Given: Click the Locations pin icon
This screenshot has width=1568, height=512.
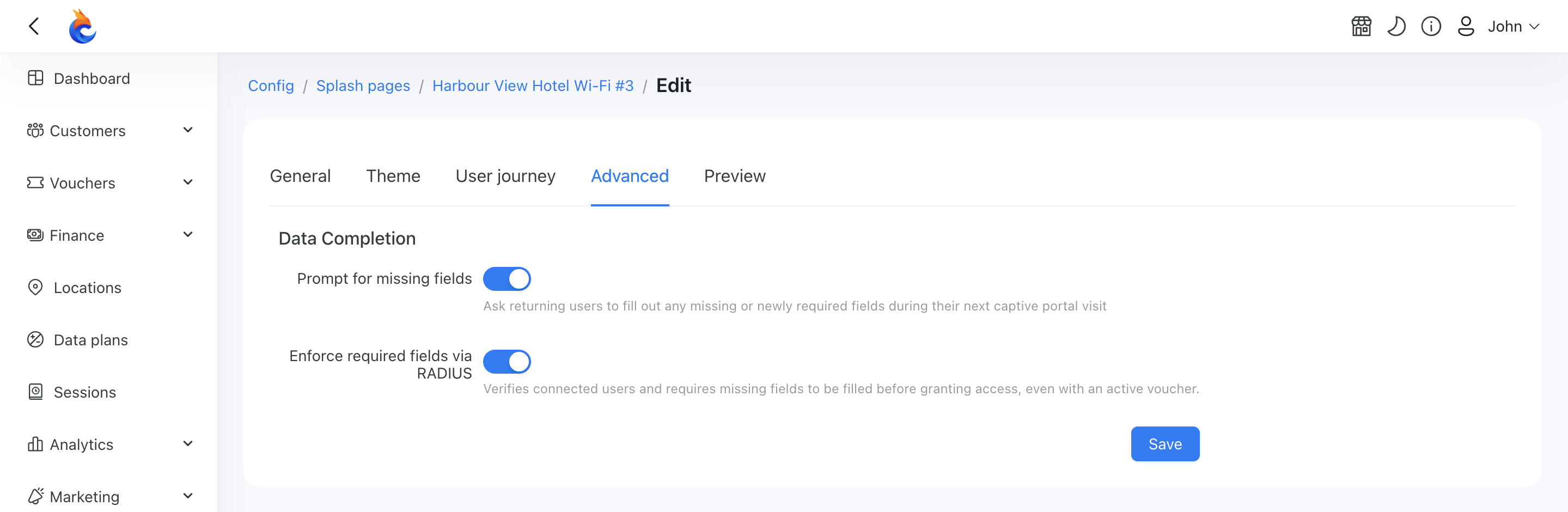Looking at the screenshot, I should (35, 288).
